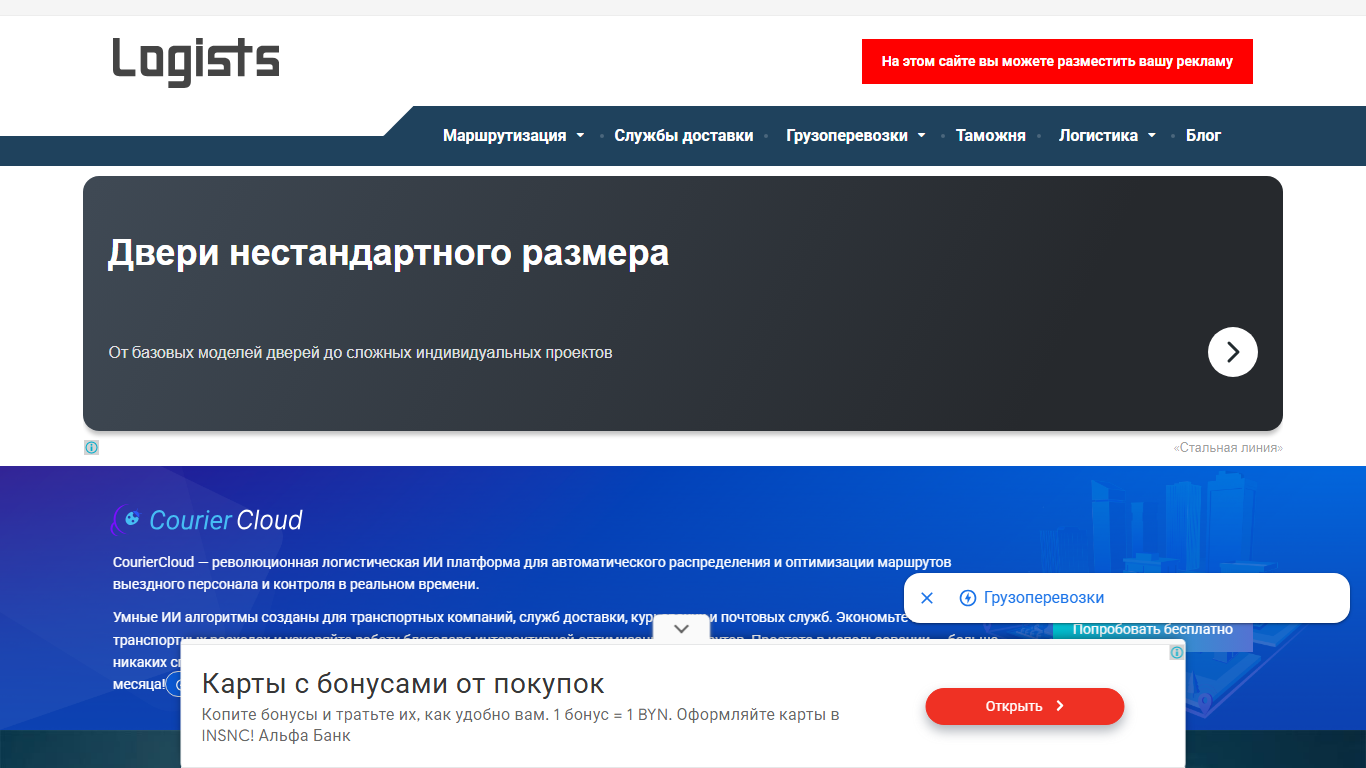Click the red advertise-on-this-site button

click(x=1057, y=61)
